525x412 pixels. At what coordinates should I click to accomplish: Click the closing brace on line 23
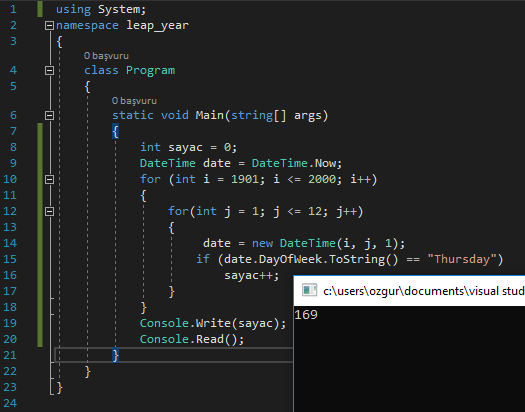click(59, 388)
